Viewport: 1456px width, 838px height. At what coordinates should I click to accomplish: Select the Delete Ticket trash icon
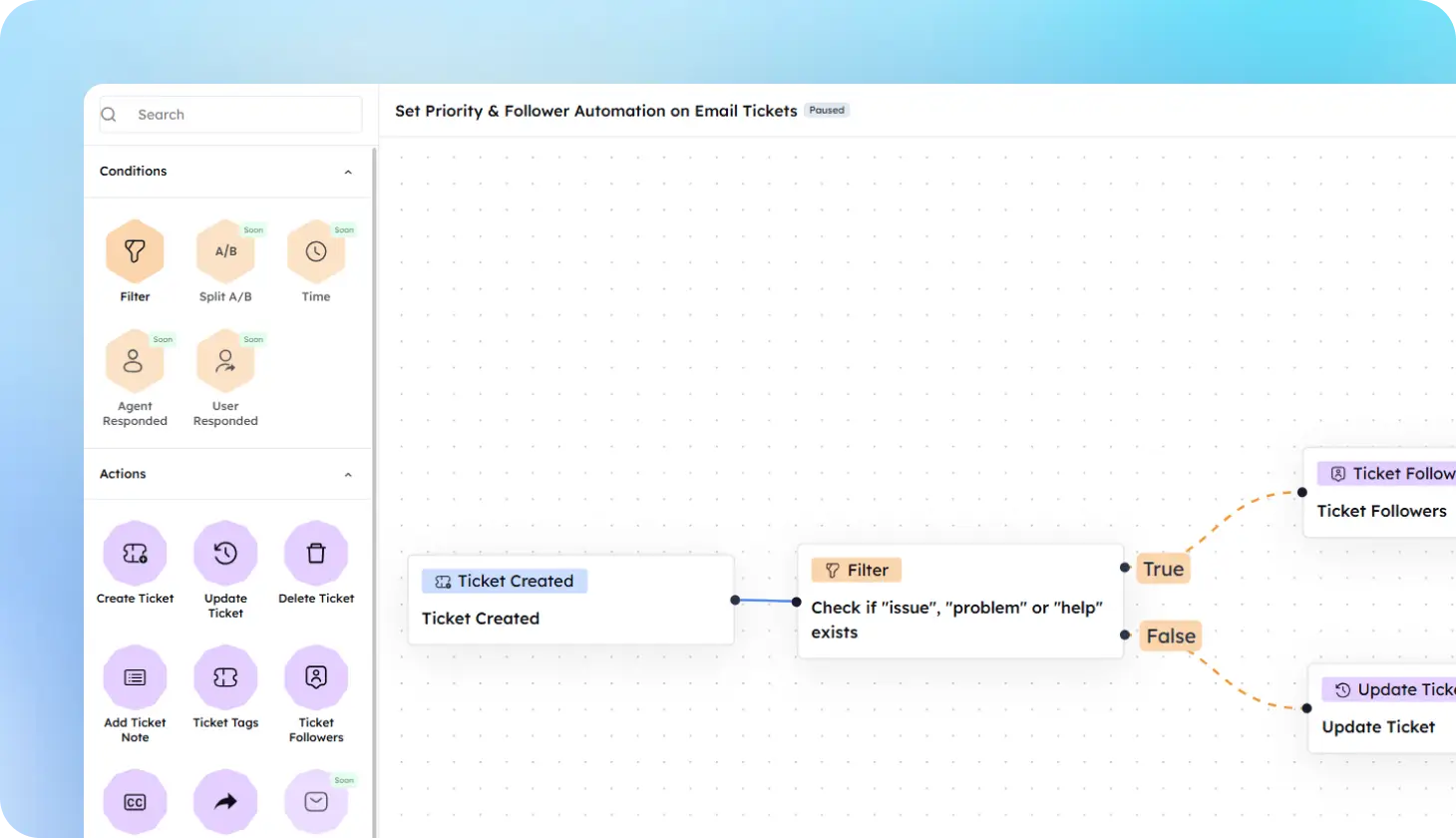[316, 553]
